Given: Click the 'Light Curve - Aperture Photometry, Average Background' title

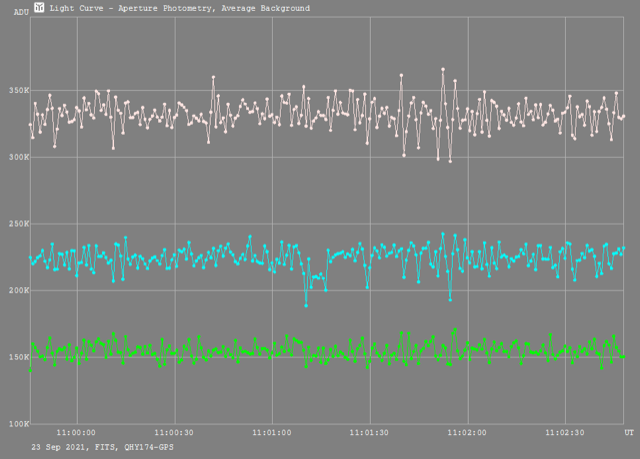Looking at the screenshot, I should point(180,8).
